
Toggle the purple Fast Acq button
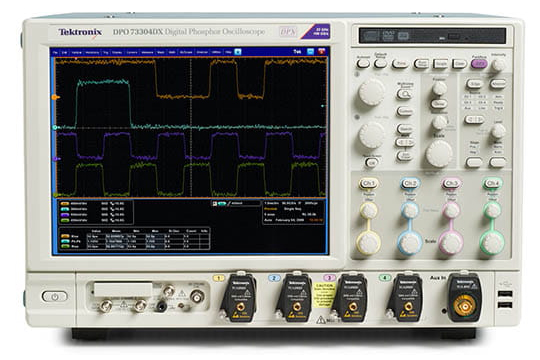point(479,64)
